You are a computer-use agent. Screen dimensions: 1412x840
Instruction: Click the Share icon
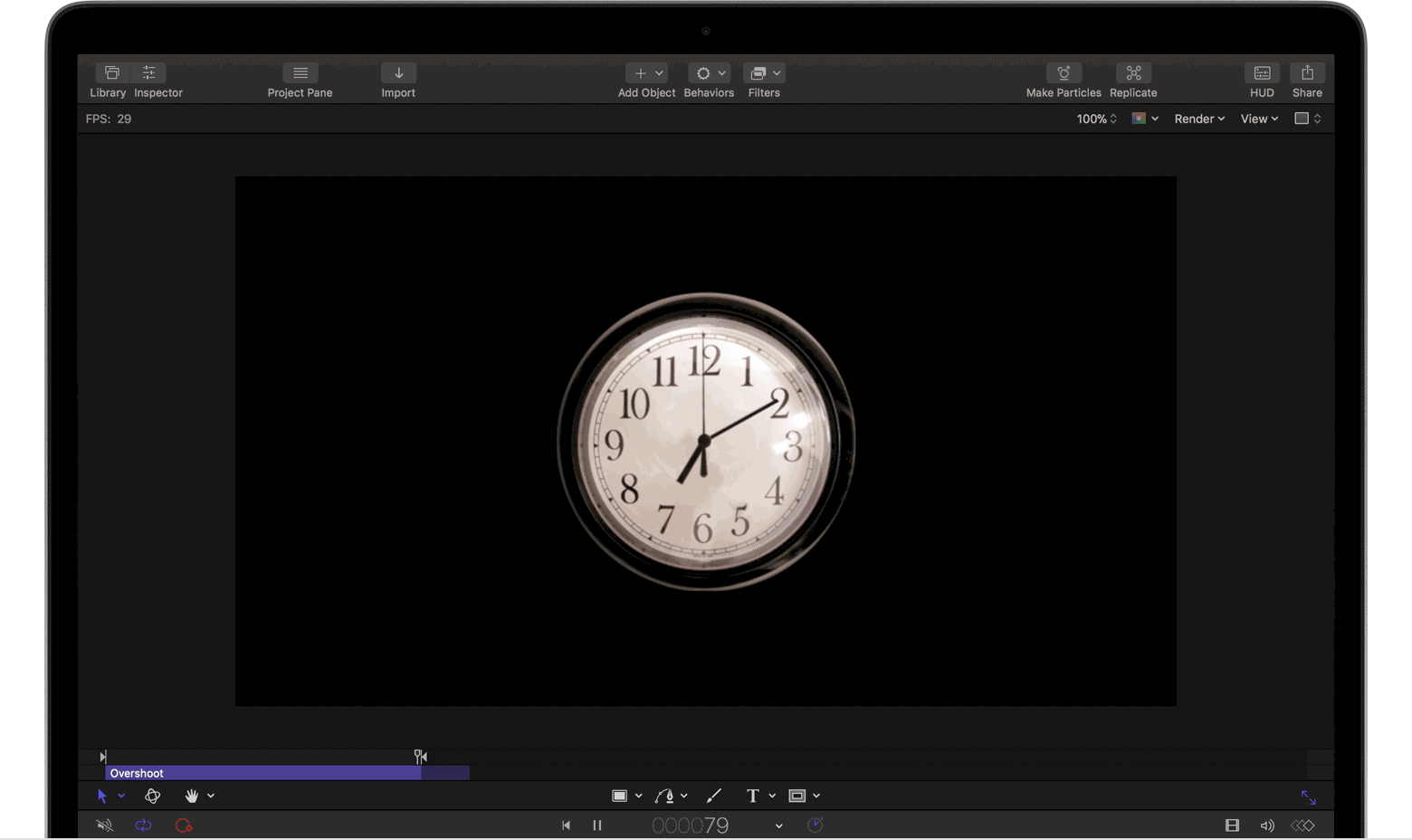tap(1307, 73)
